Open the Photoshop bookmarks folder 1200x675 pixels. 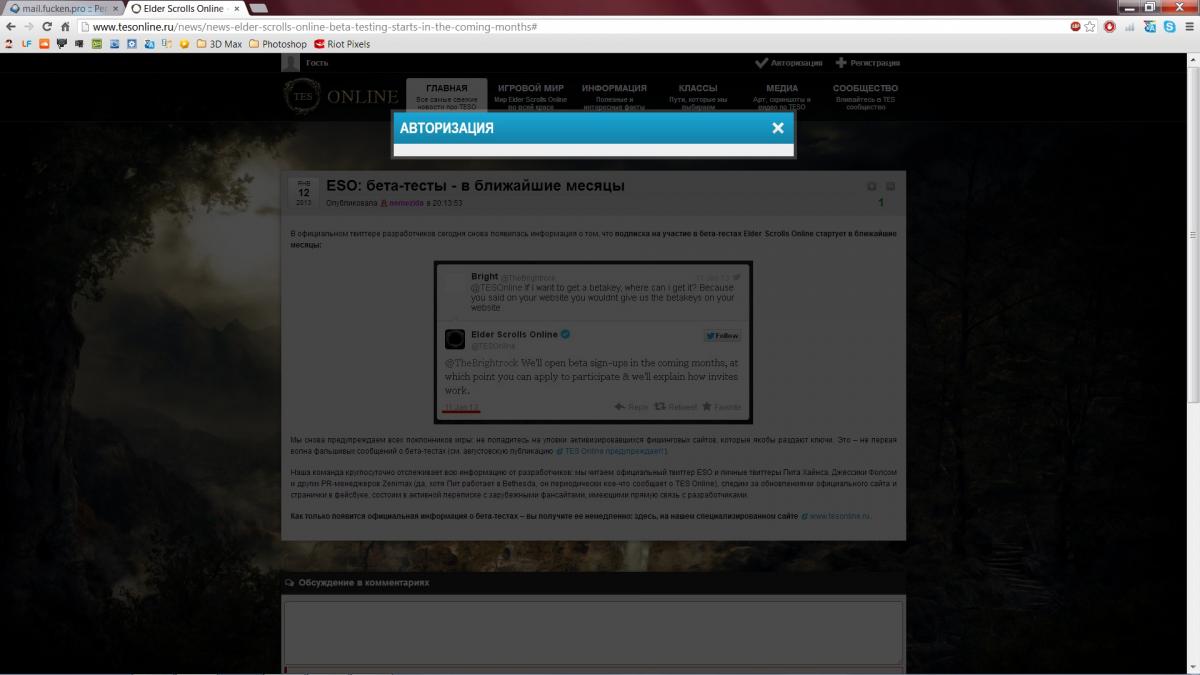click(278, 44)
